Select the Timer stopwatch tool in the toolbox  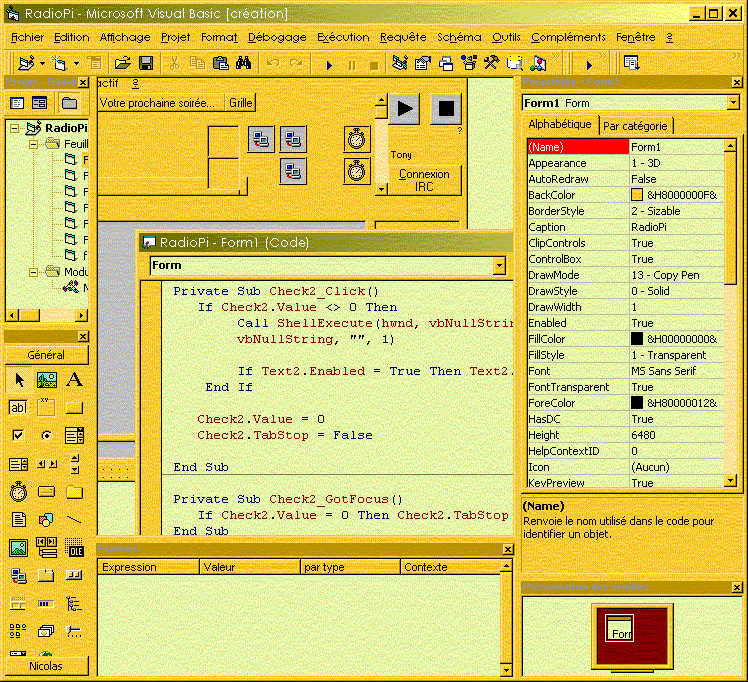(x=18, y=491)
